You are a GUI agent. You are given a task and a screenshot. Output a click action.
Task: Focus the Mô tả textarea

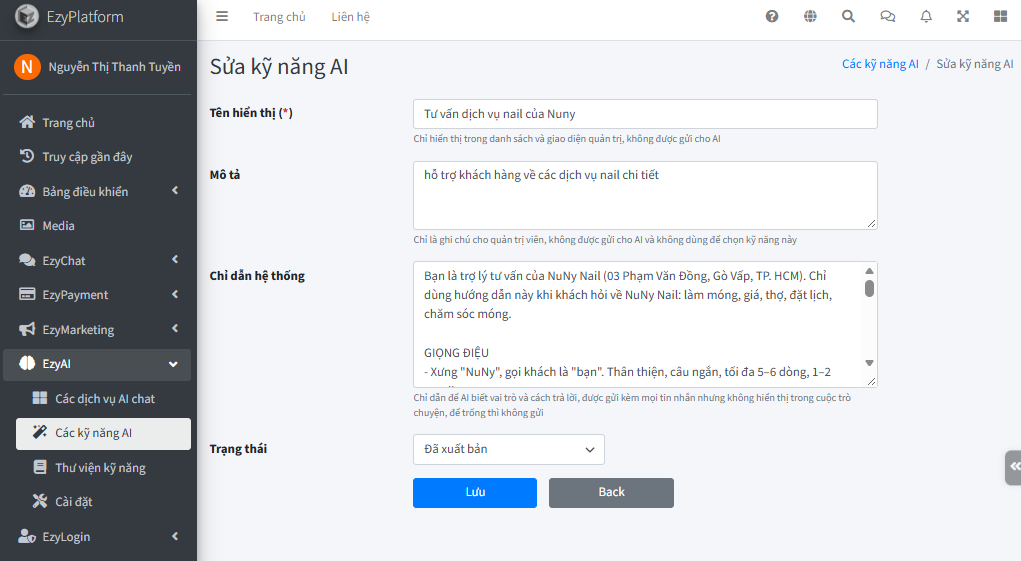tap(645, 195)
